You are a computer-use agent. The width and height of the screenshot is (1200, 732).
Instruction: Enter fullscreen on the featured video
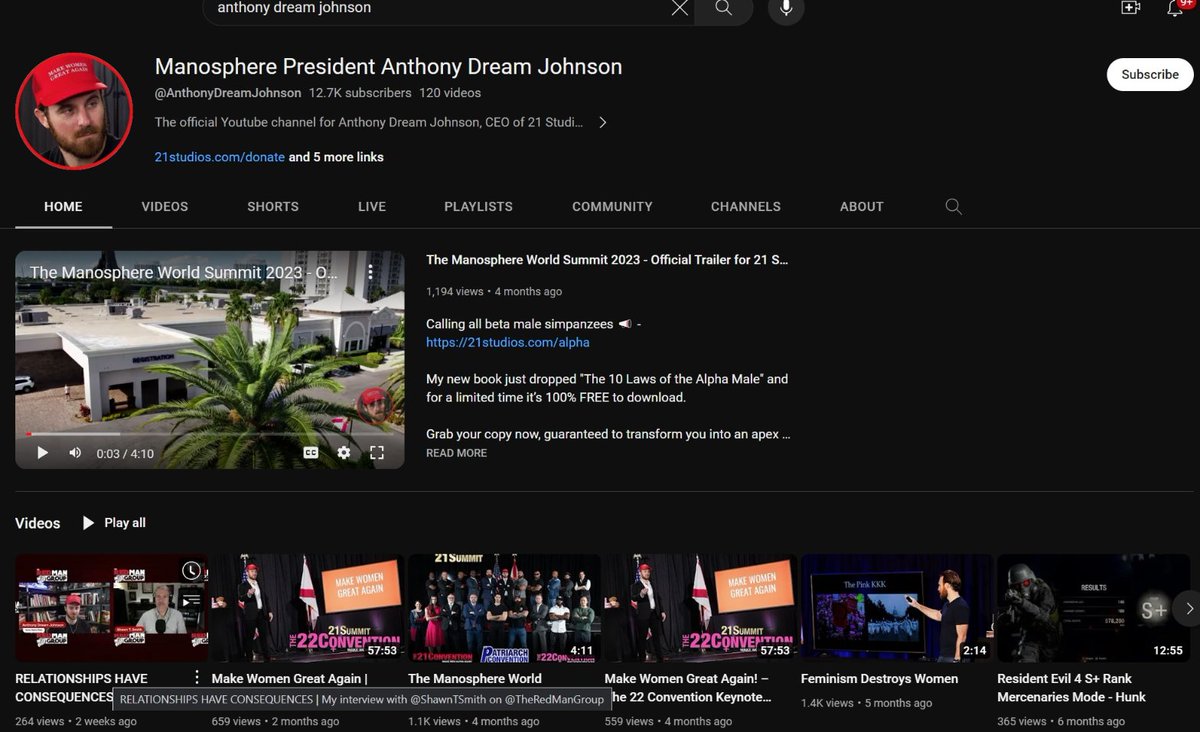[x=377, y=452]
